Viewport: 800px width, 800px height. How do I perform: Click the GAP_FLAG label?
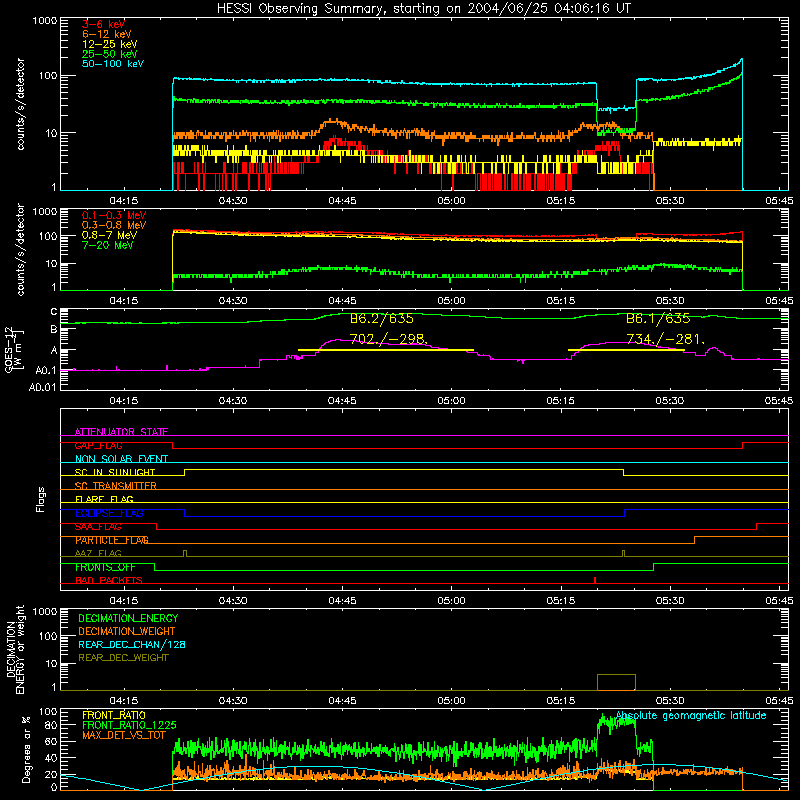coord(98,445)
